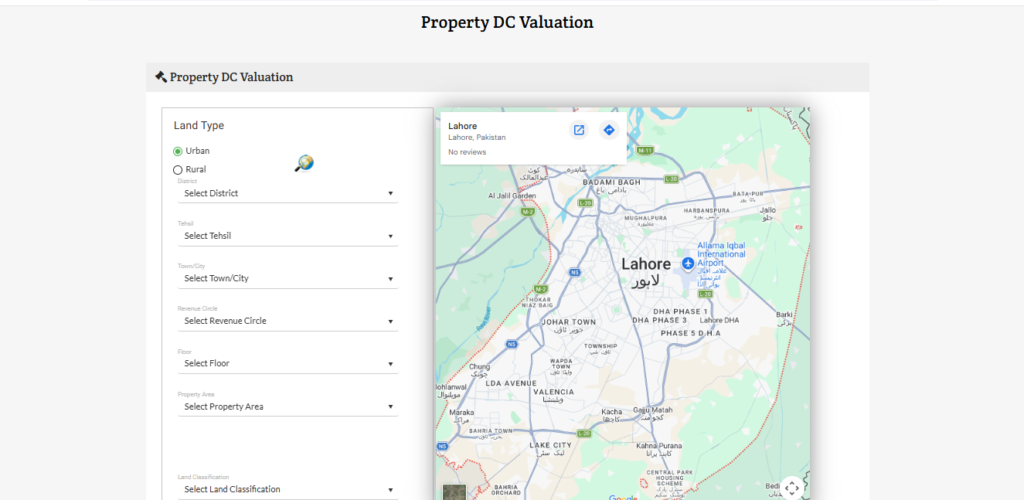Image resolution: width=1024 pixels, height=500 pixels.
Task: Click the N-5 highway shield on map
Action: pyautogui.click(x=575, y=272)
